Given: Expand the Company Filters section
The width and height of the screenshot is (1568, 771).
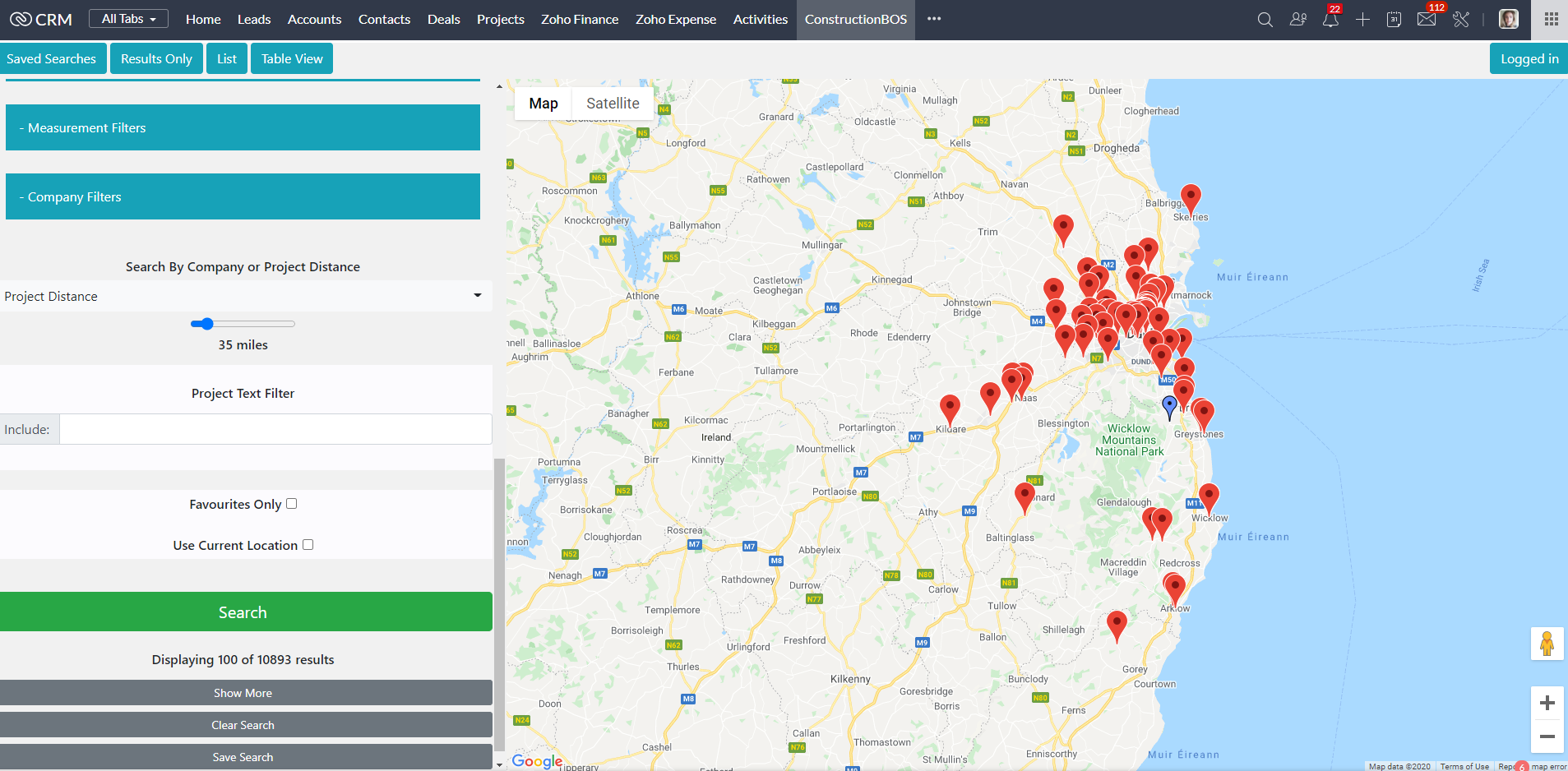Looking at the screenshot, I should coord(243,196).
